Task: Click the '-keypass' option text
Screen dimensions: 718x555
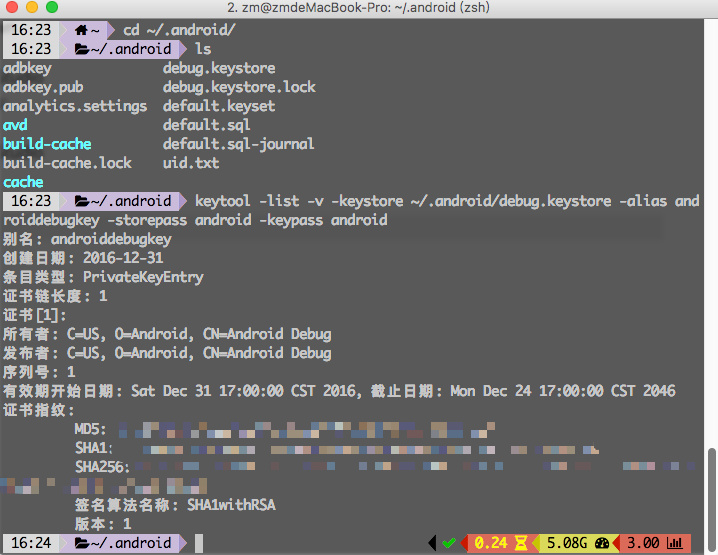Action: coord(291,220)
